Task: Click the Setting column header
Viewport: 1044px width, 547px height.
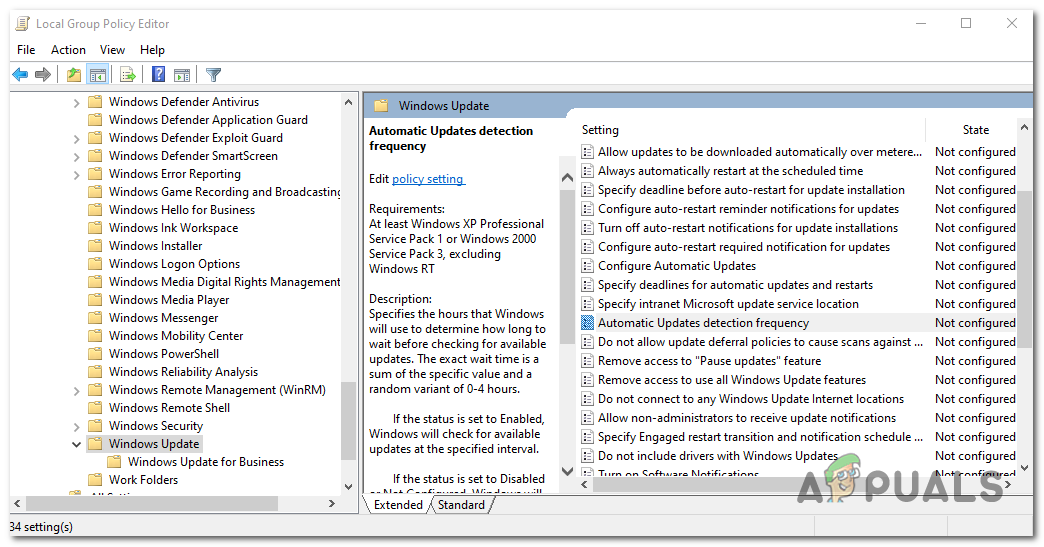Action: tap(600, 130)
